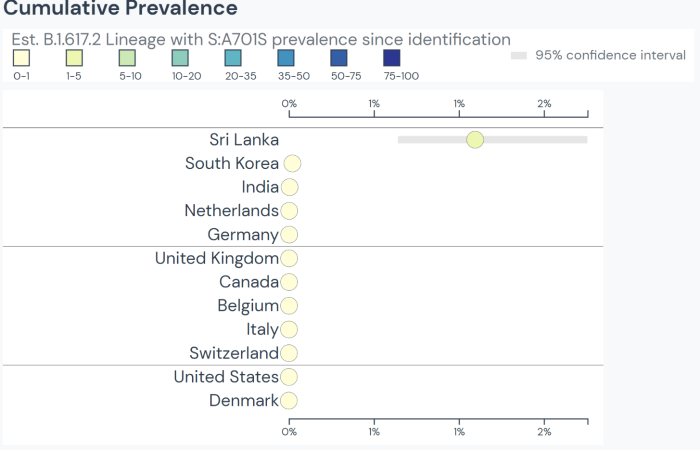Click the 0-1 legend color swatch
This screenshot has height=450, width=700.
click(22, 58)
